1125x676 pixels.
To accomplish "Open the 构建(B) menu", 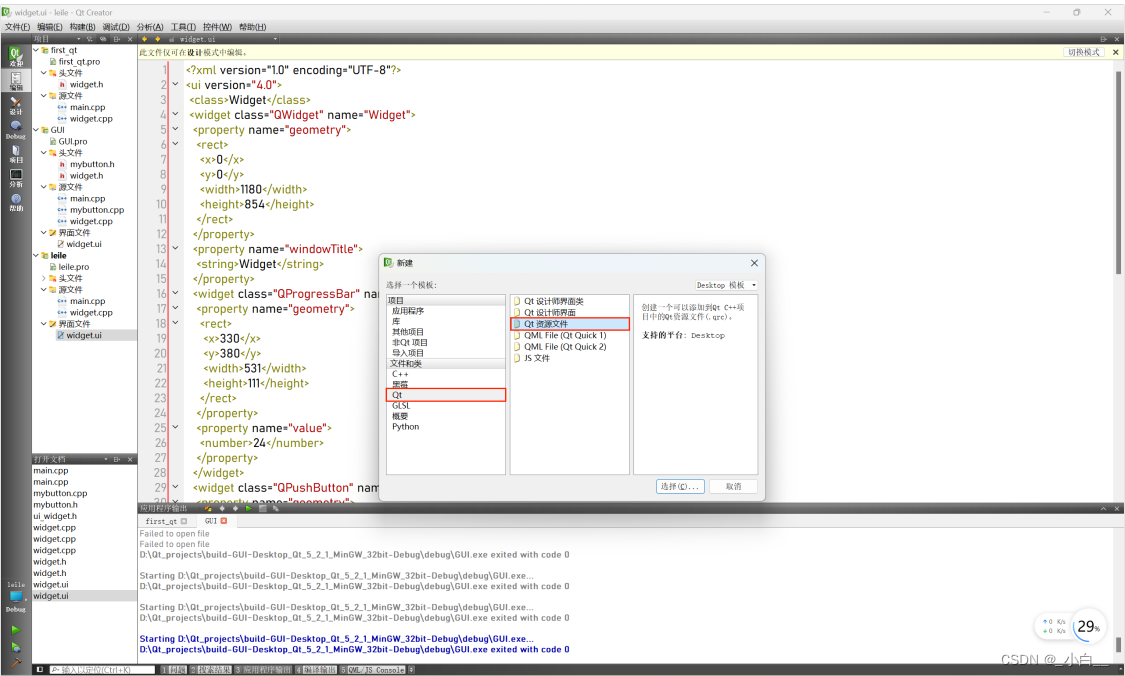I will pos(83,27).
